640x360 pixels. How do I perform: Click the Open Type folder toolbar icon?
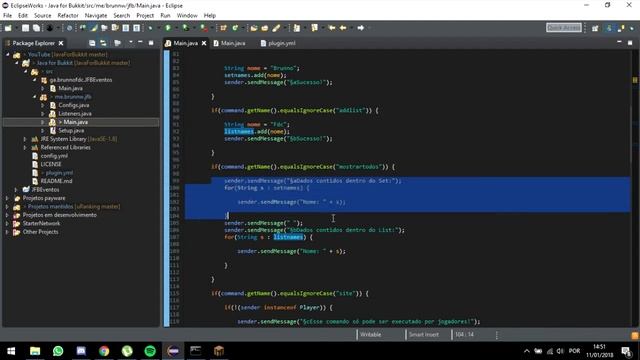(253, 28)
